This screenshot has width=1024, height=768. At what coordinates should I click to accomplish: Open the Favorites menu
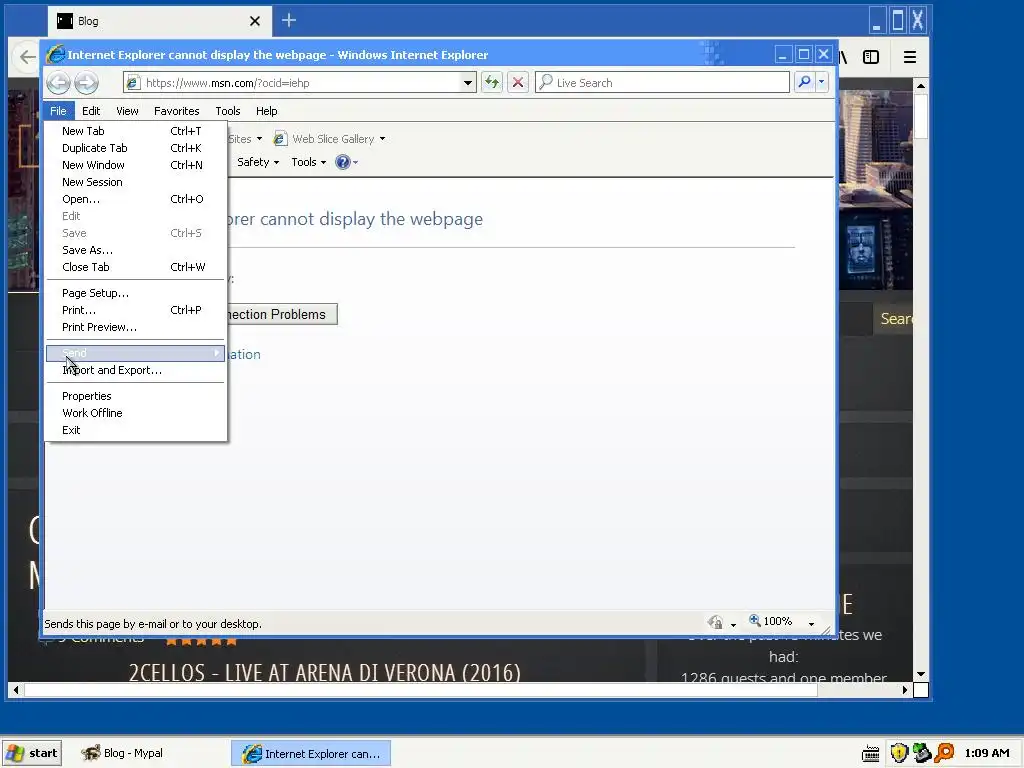(x=176, y=111)
